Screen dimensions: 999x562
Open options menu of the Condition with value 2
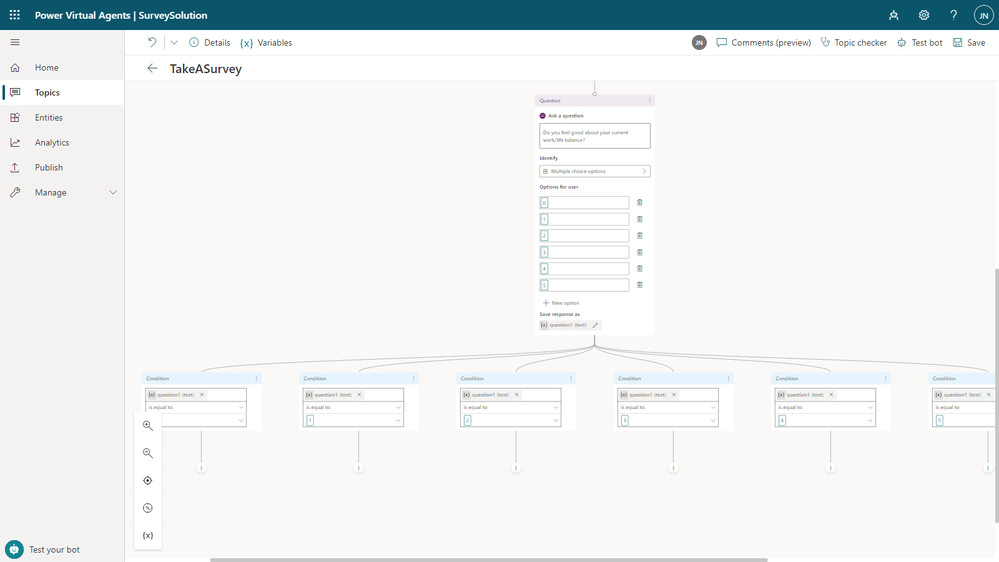[571, 378]
